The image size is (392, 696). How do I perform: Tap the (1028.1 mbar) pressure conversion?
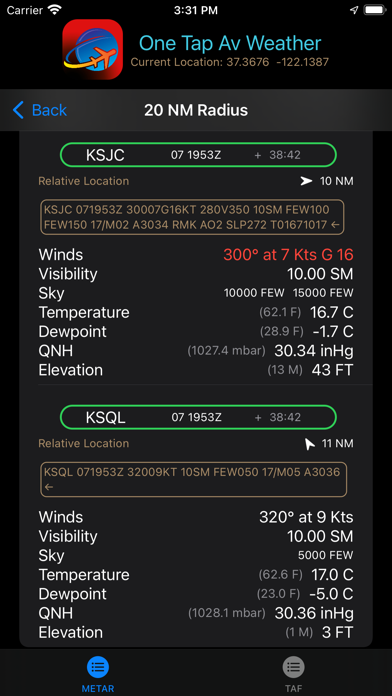point(227,613)
